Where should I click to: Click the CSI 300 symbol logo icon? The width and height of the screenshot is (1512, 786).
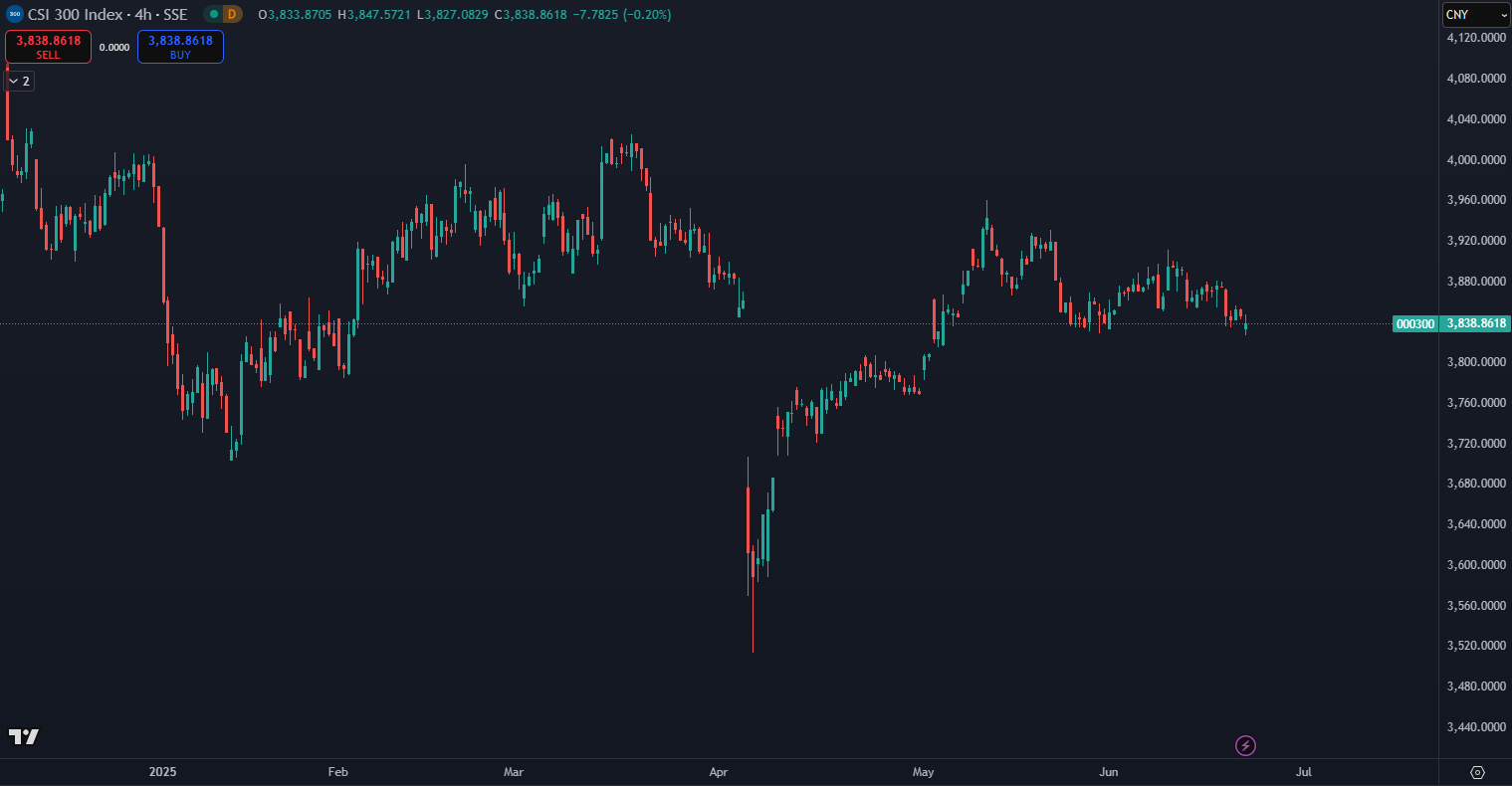pyautogui.click(x=15, y=14)
